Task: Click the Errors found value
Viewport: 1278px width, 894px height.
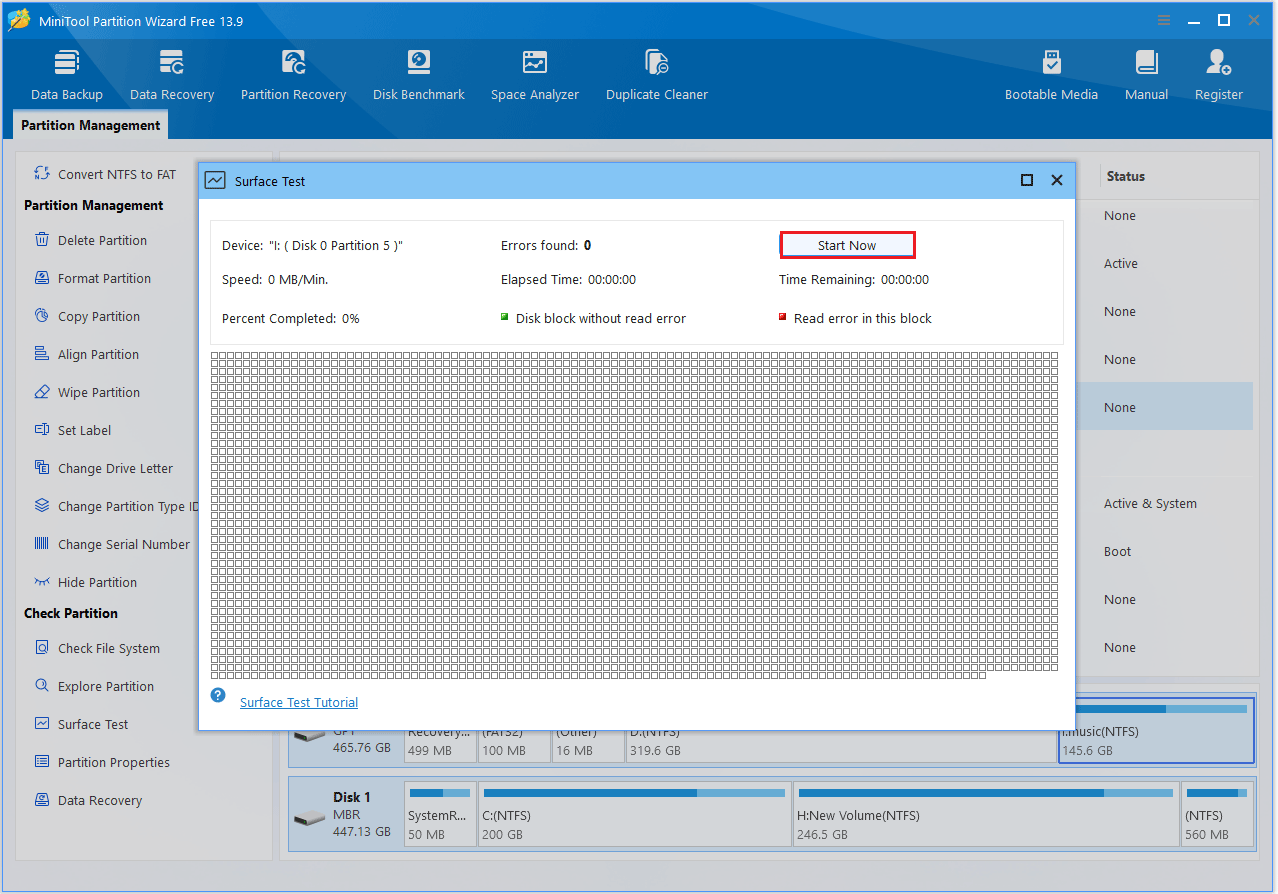Action: (x=587, y=245)
